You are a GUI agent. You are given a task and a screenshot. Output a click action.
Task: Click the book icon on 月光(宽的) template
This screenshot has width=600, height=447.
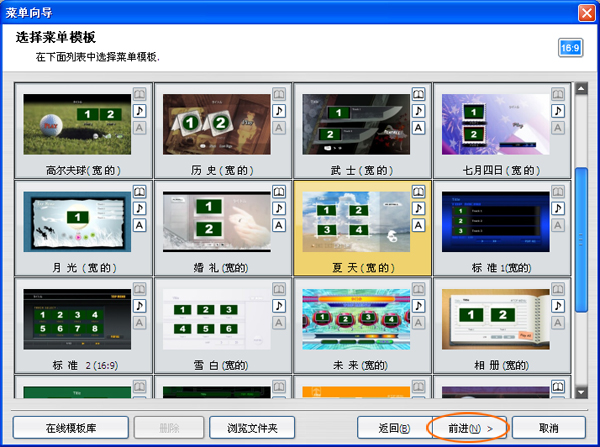pos(140,191)
